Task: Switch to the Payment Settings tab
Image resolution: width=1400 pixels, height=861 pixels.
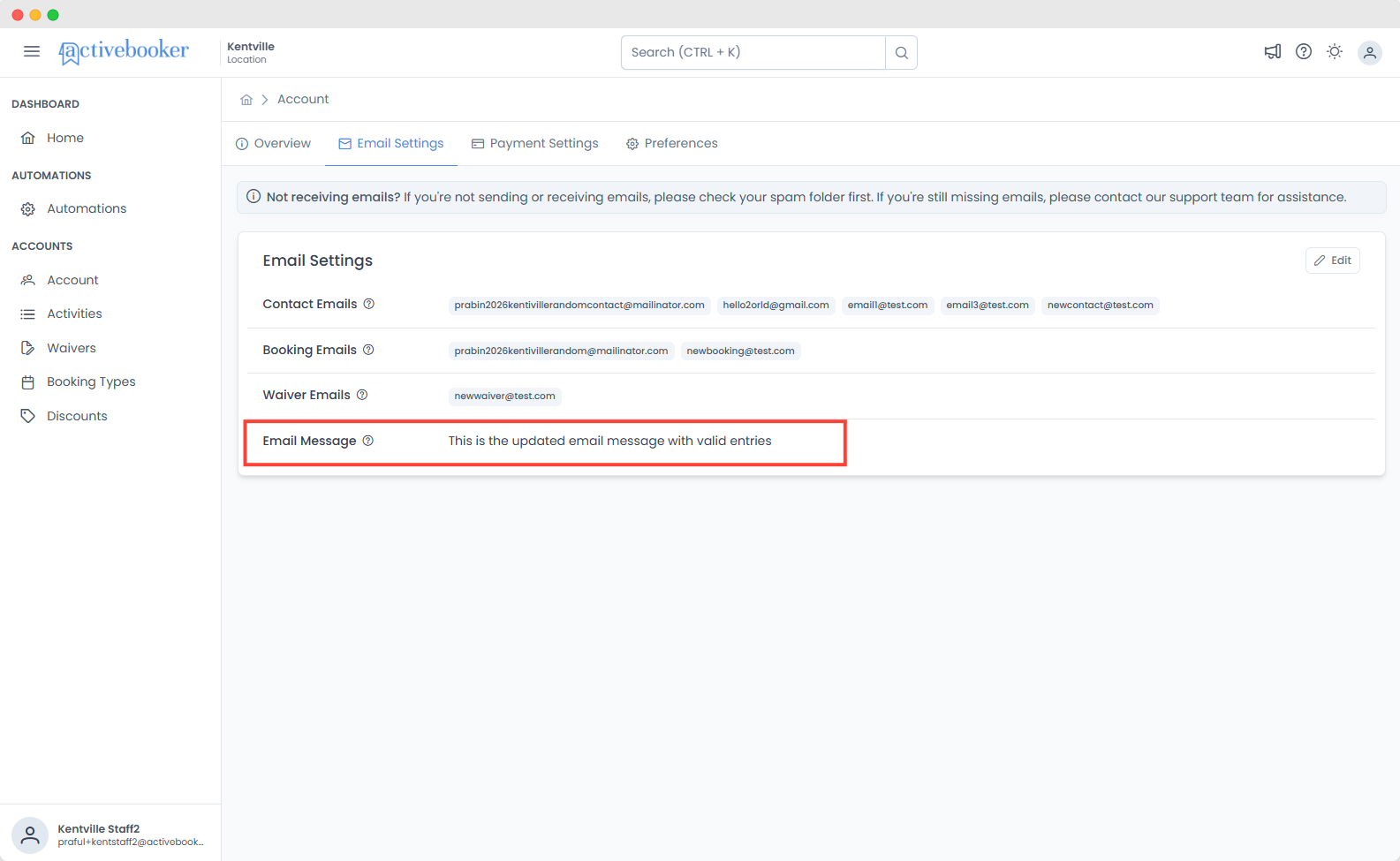Action: tap(535, 143)
